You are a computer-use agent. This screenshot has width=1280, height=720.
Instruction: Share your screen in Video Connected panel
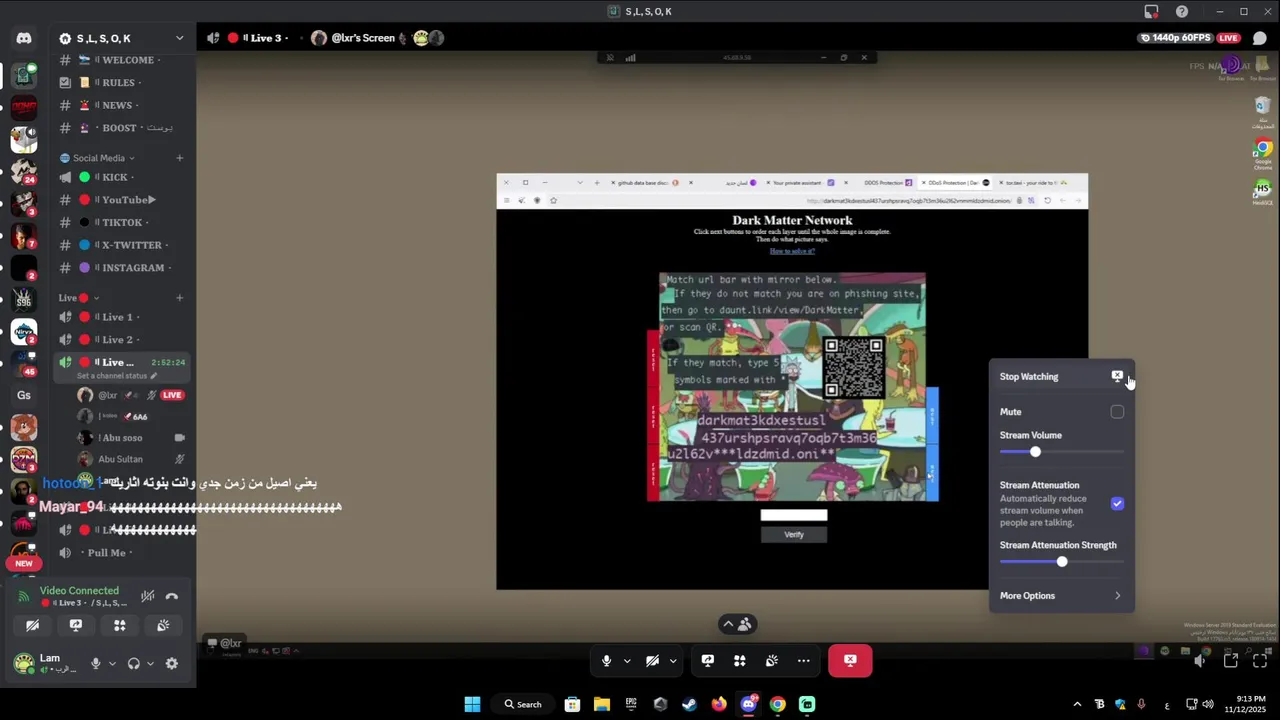pos(76,625)
